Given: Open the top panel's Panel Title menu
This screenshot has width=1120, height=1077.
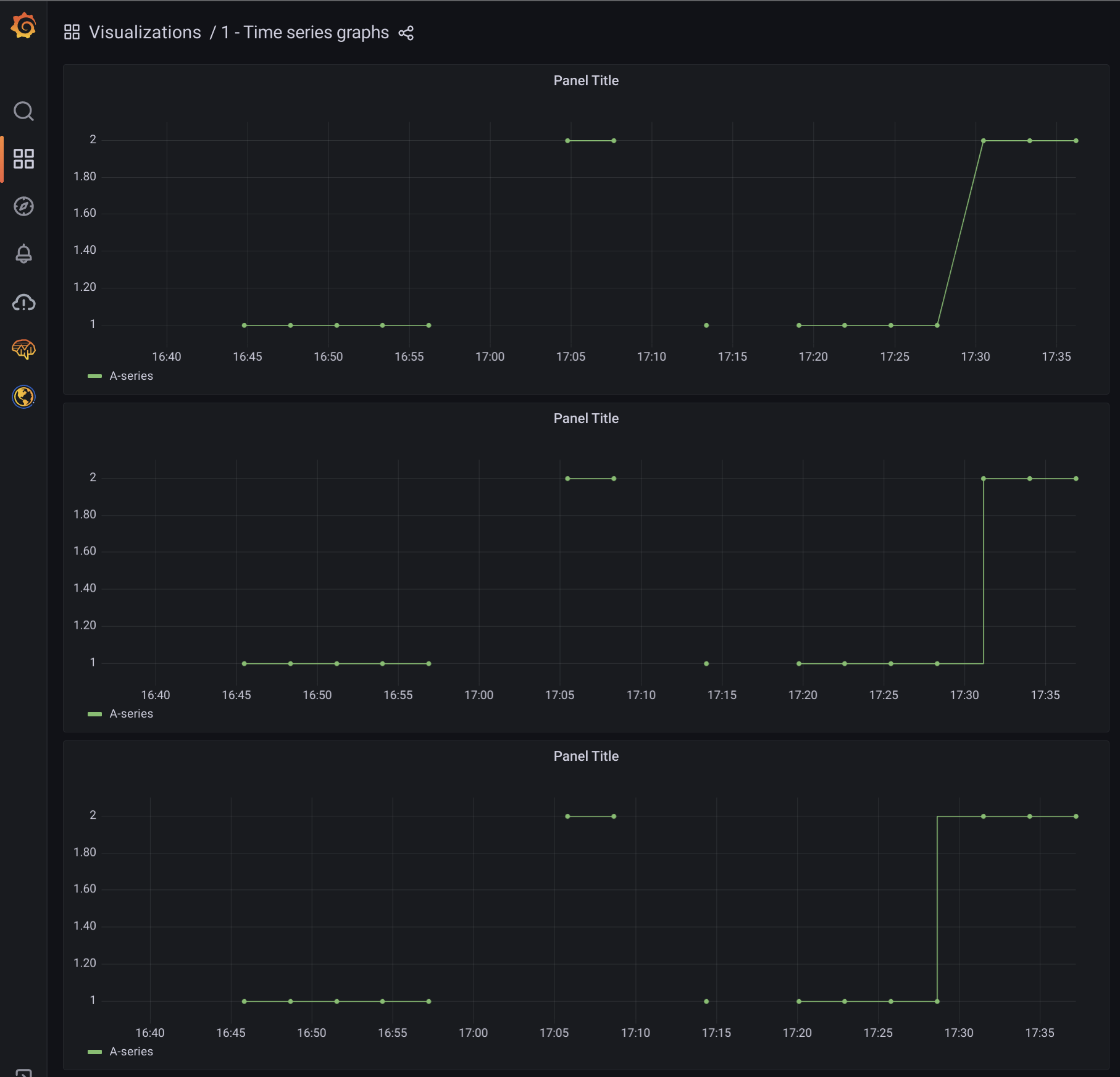Looking at the screenshot, I should [x=585, y=80].
